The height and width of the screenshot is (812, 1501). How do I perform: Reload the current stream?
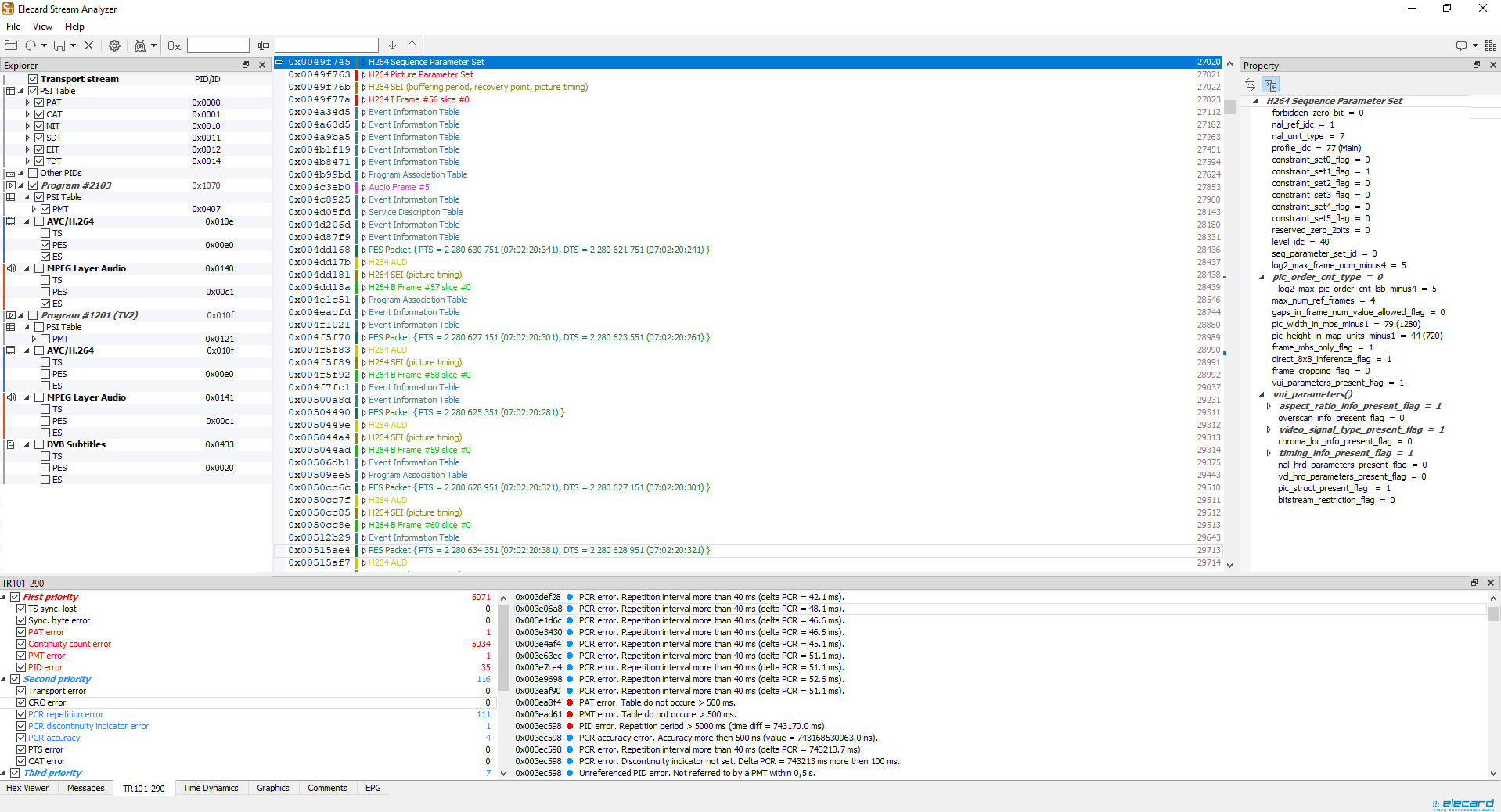pos(31,45)
